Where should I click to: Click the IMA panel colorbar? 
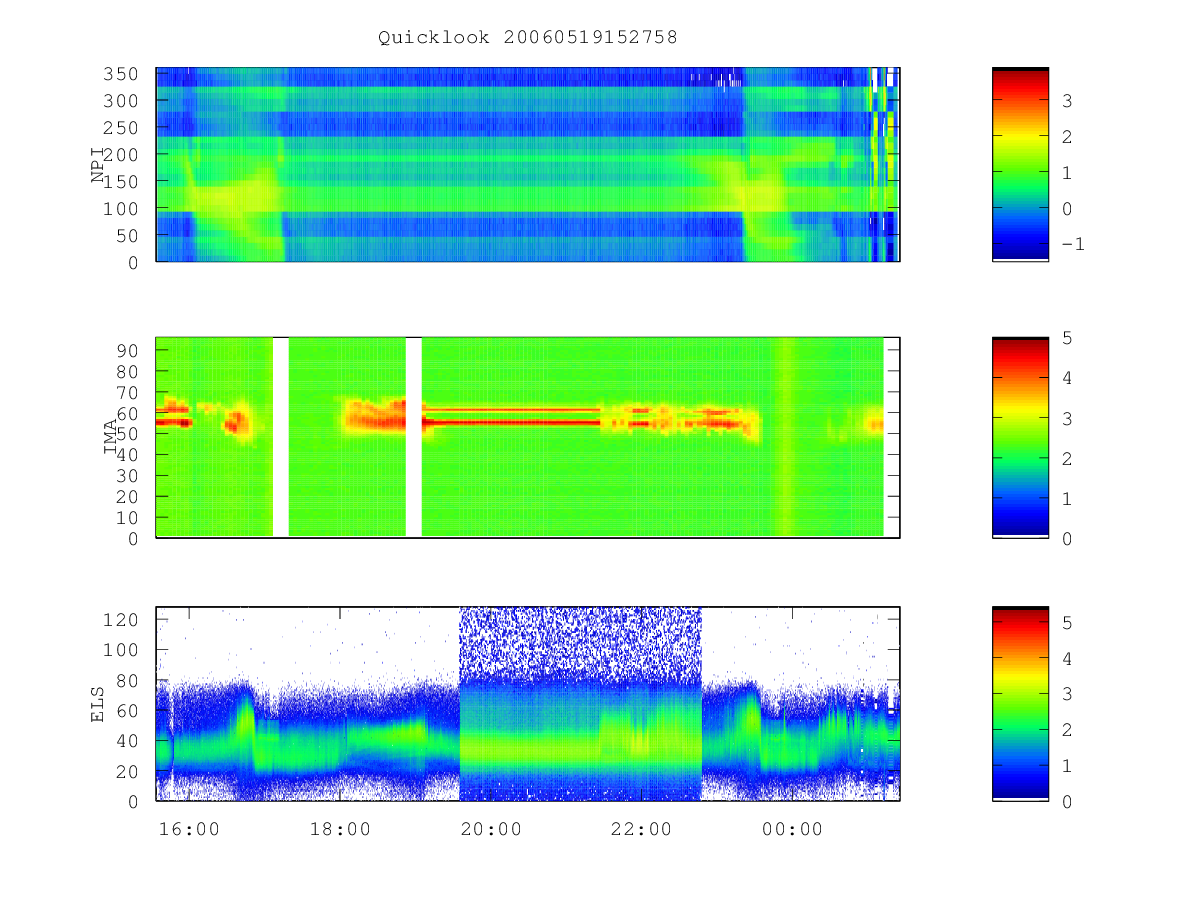coord(1020,437)
